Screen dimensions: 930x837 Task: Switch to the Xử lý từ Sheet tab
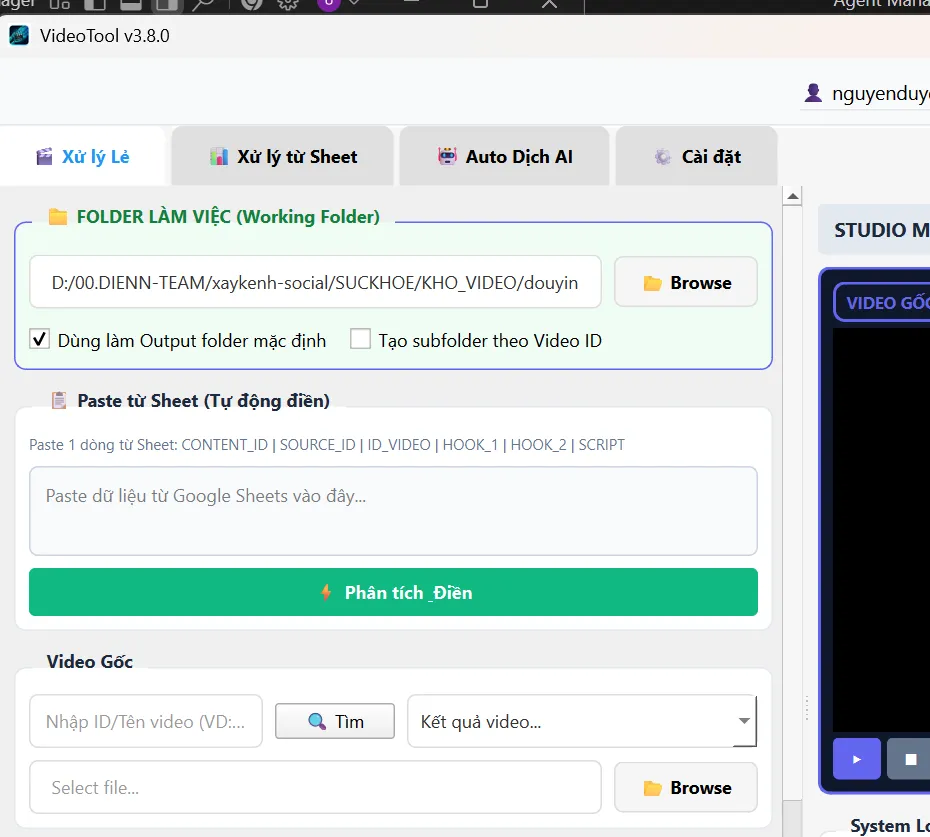[x=283, y=157]
